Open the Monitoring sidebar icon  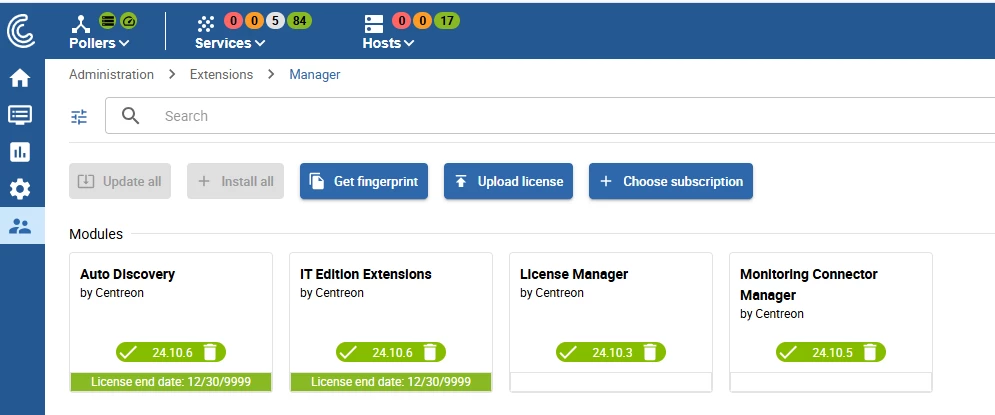coord(20,115)
